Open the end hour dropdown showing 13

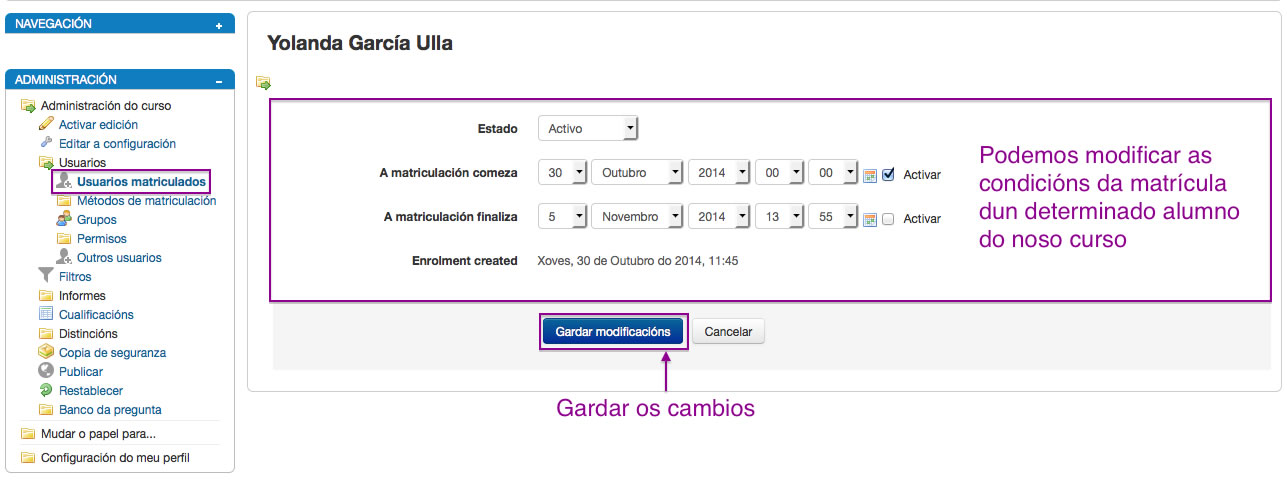(x=779, y=217)
